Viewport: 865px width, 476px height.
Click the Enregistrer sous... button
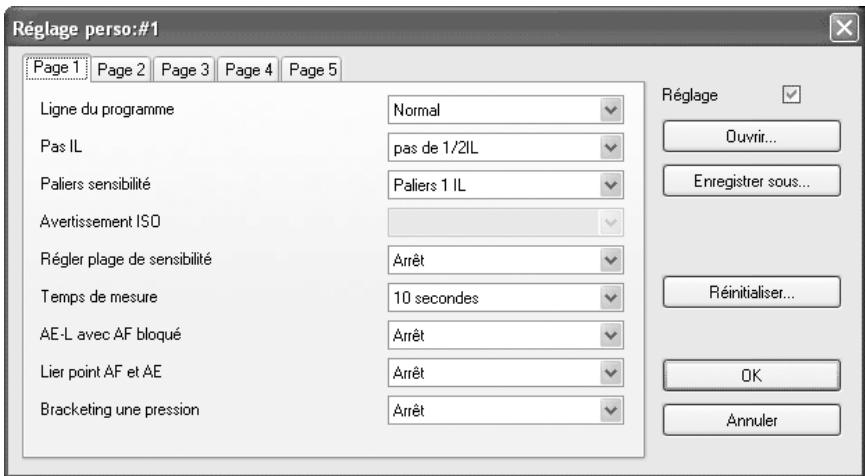(x=751, y=181)
